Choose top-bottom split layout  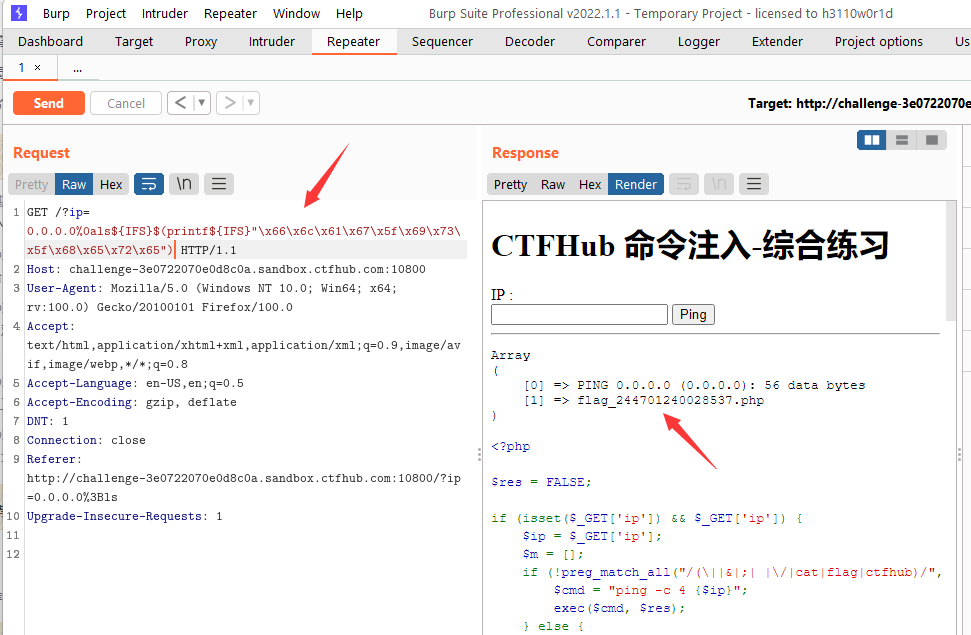coord(902,140)
